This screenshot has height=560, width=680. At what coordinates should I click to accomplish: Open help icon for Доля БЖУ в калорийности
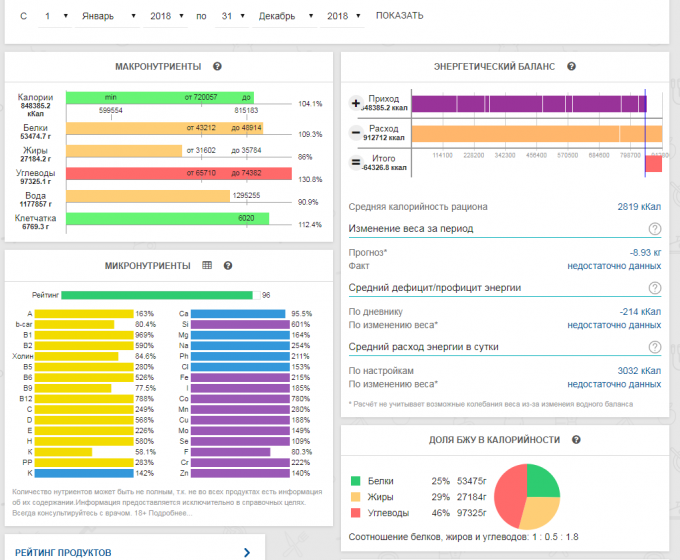click(x=578, y=440)
